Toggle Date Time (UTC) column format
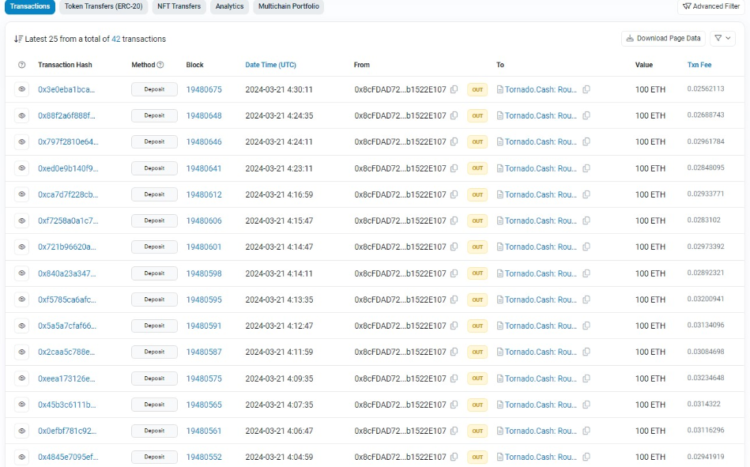Screen dimensions: 750x467 pos(270,65)
